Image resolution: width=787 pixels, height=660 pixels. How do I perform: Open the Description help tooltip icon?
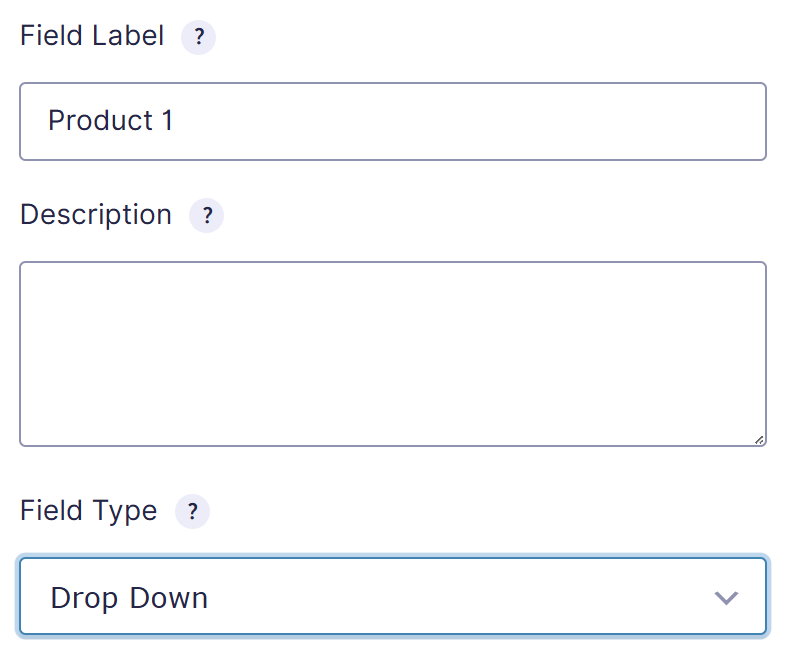pyautogui.click(x=206, y=215)
